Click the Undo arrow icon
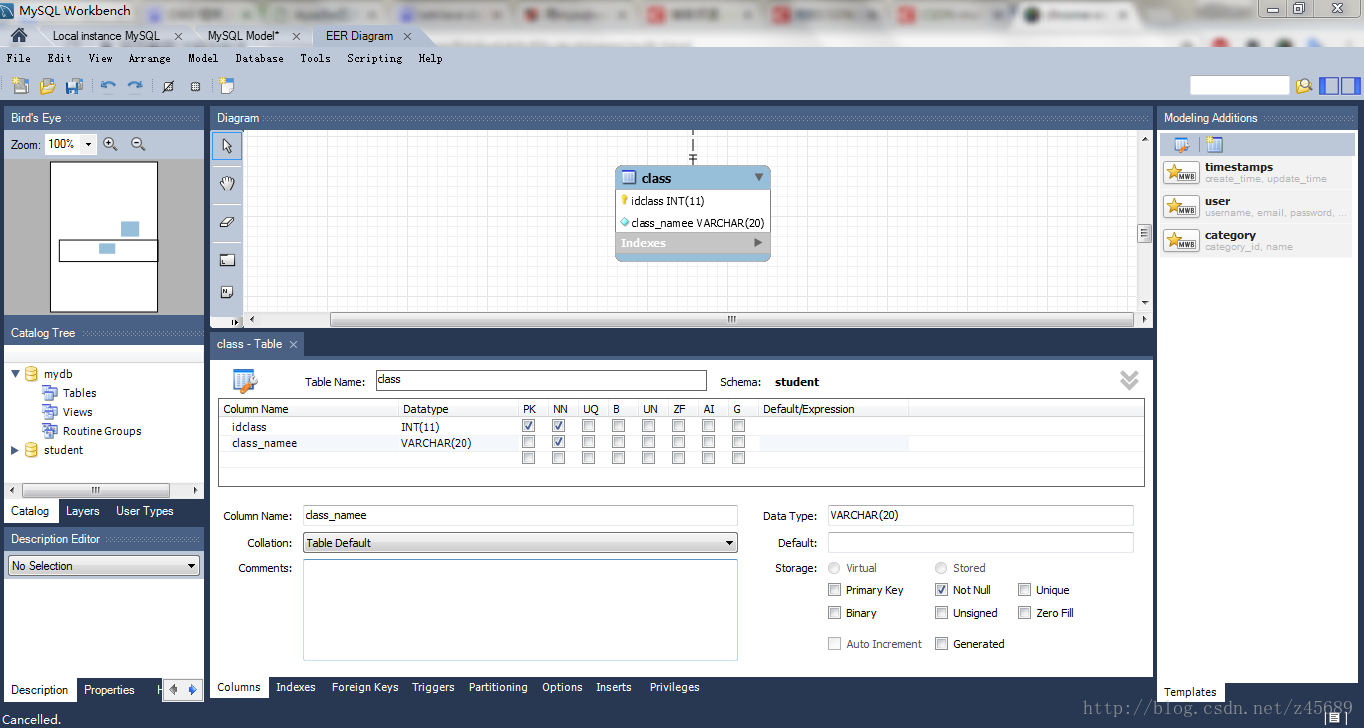 [x=108, y=86]
